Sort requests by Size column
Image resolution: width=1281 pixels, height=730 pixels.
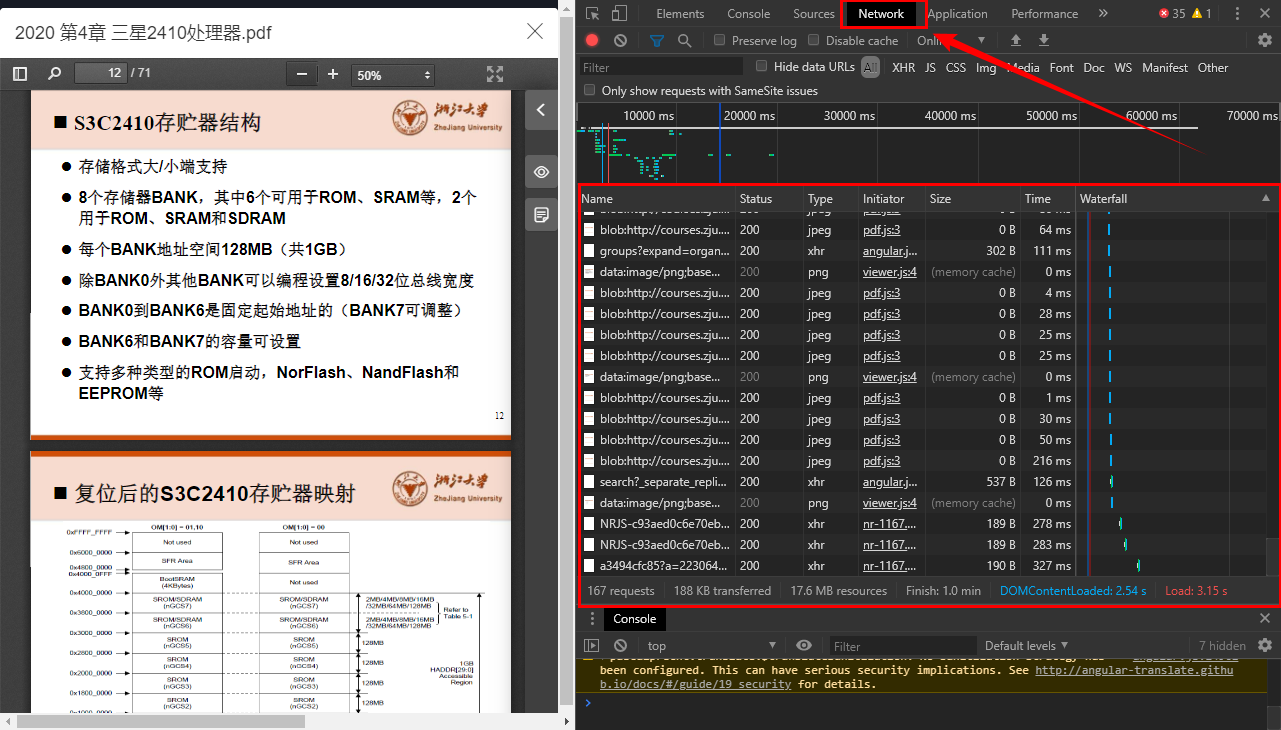(x=972, y=198)
